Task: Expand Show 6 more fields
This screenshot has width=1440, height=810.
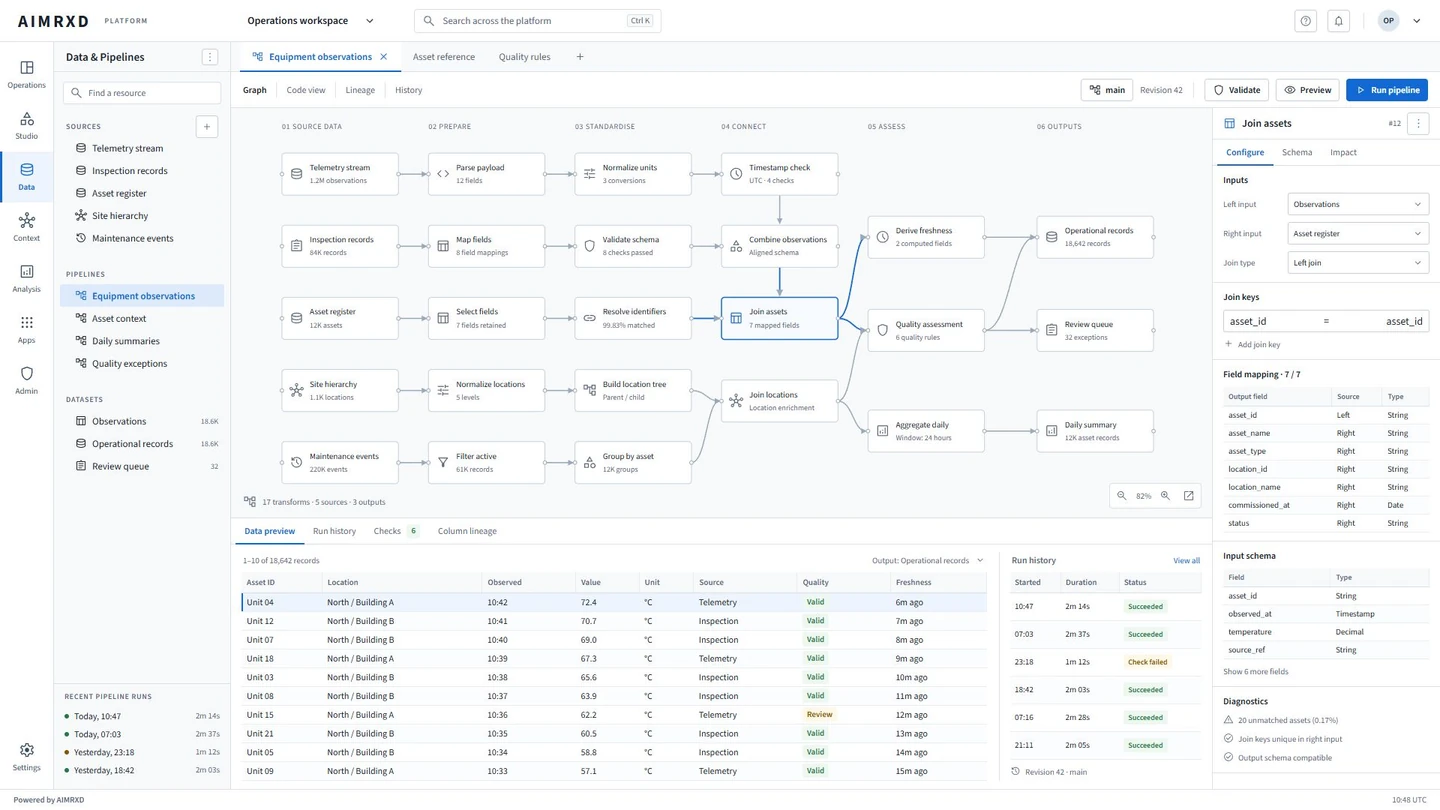Action: coord(1255,671)
